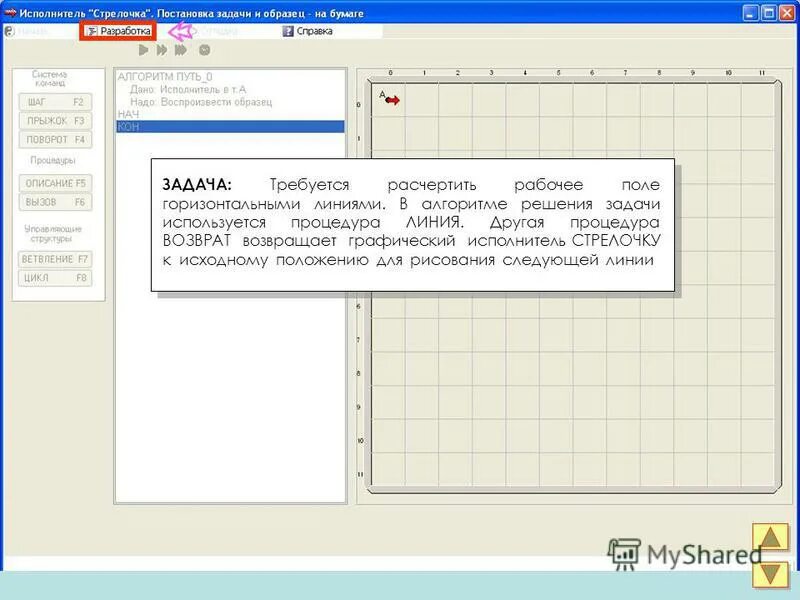Click the Разработка menu icon
Image resolution: width=800 pixels, height=600 pixels.
pyautogui.click(x=92, y=32)
